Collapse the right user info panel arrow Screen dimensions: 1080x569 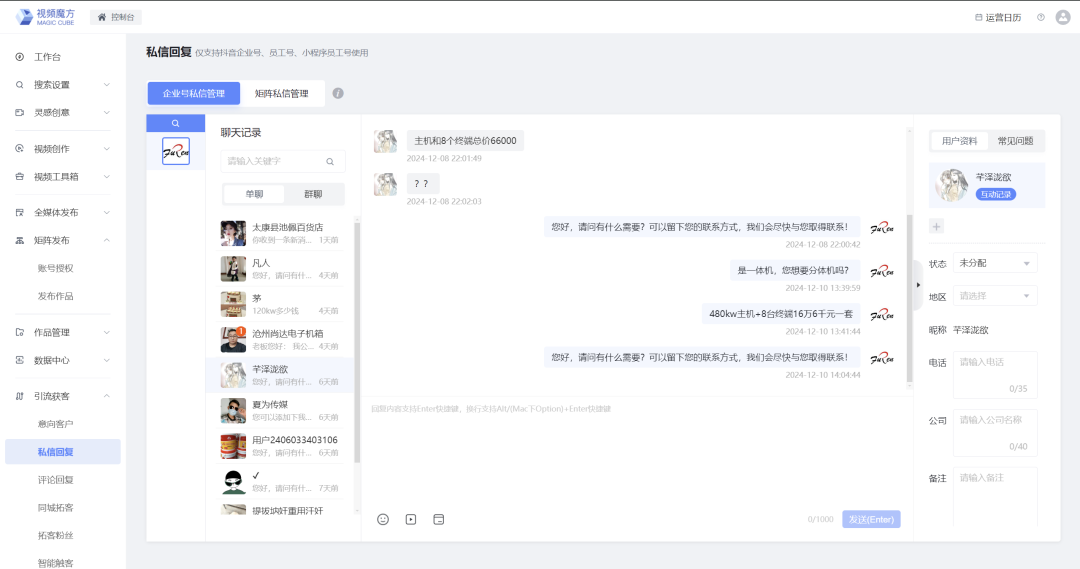(918, 284)
